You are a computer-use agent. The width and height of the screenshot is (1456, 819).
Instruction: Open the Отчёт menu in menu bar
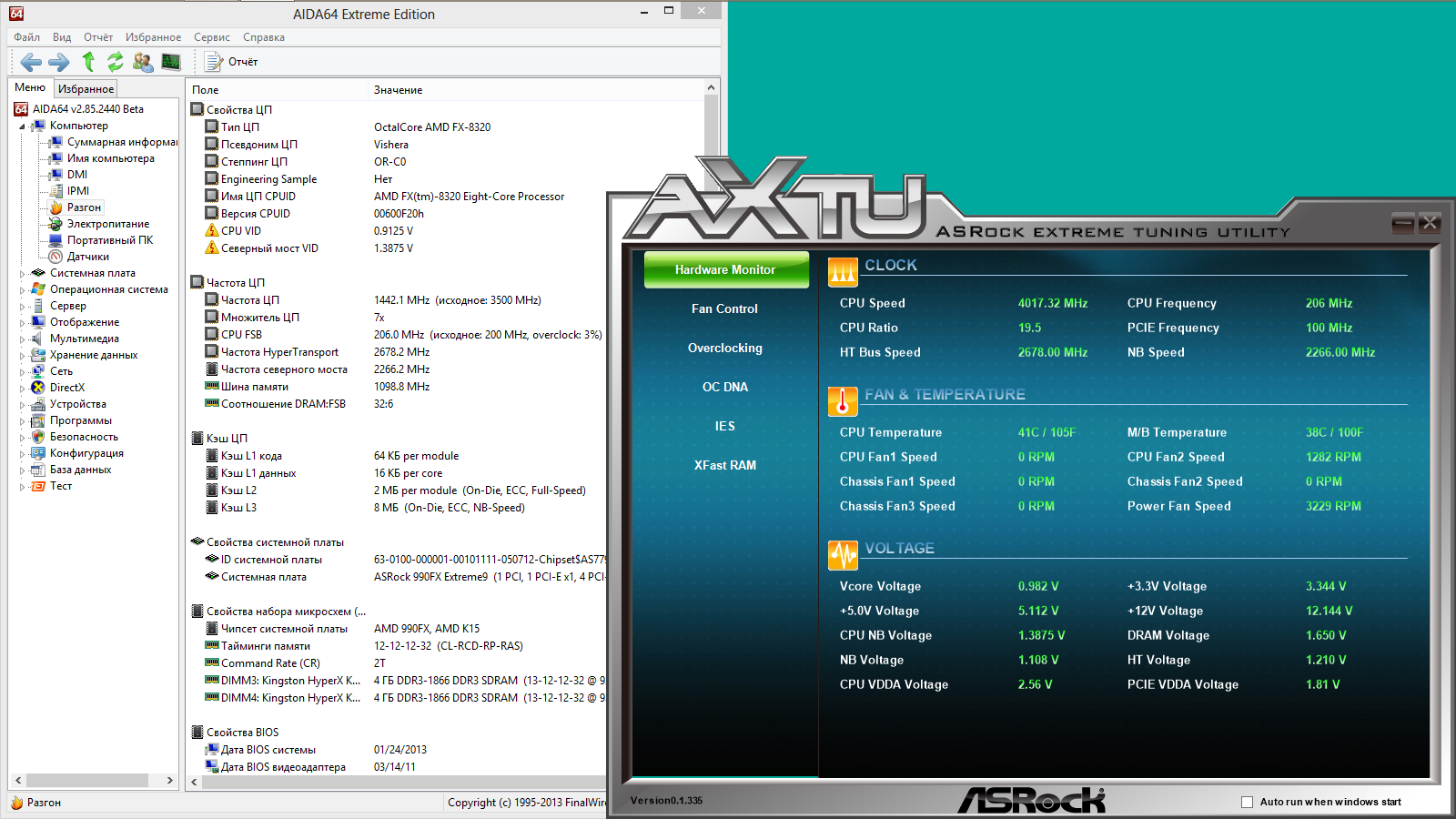pyautogui.click(x=98, y=37)
